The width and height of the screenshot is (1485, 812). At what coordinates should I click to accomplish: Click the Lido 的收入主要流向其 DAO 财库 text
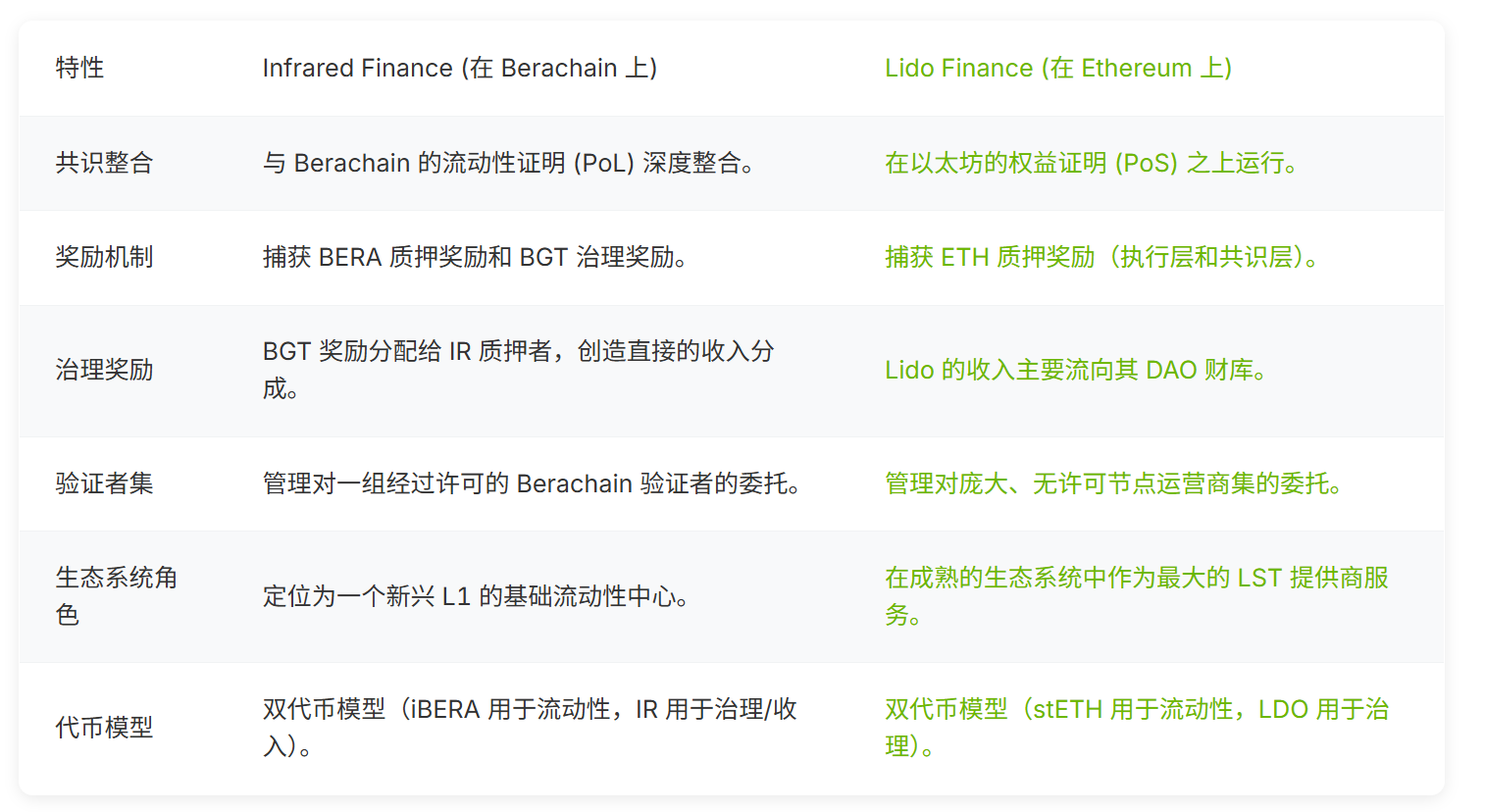pyautogui.click(x=1075, y=370)
